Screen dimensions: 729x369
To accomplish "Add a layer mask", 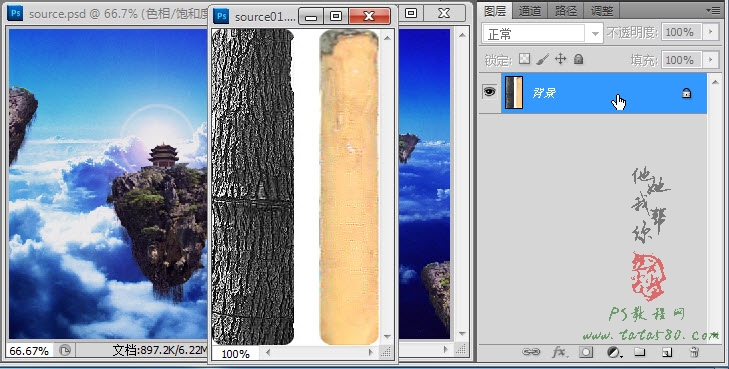I will point(586,352).
